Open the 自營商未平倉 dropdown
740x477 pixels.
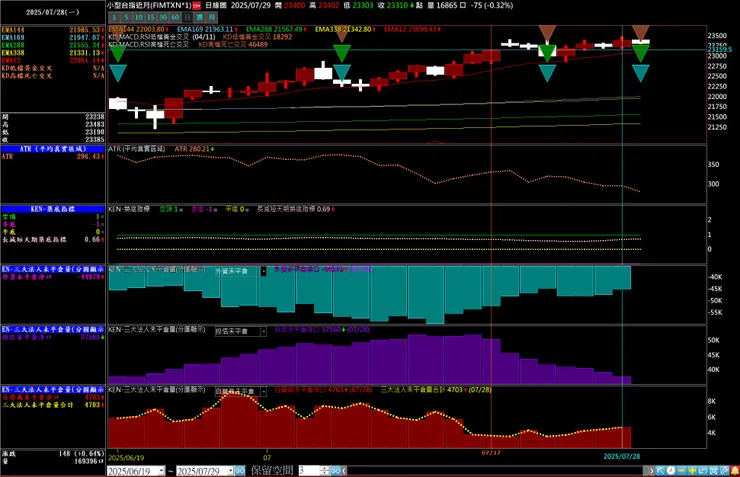pyautogui.click(x=263, y=391)
